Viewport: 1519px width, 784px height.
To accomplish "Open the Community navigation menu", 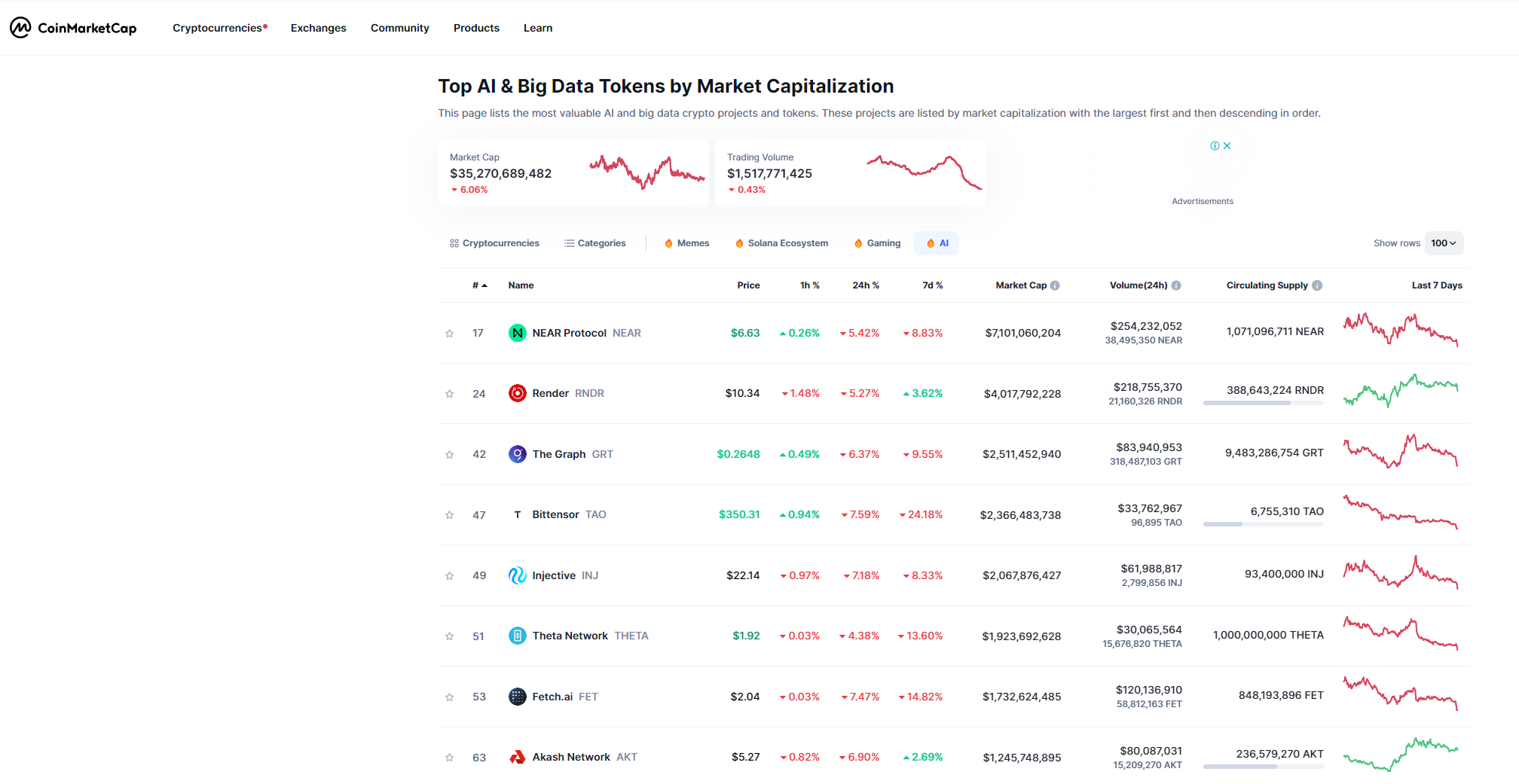I will pos(400,28).
